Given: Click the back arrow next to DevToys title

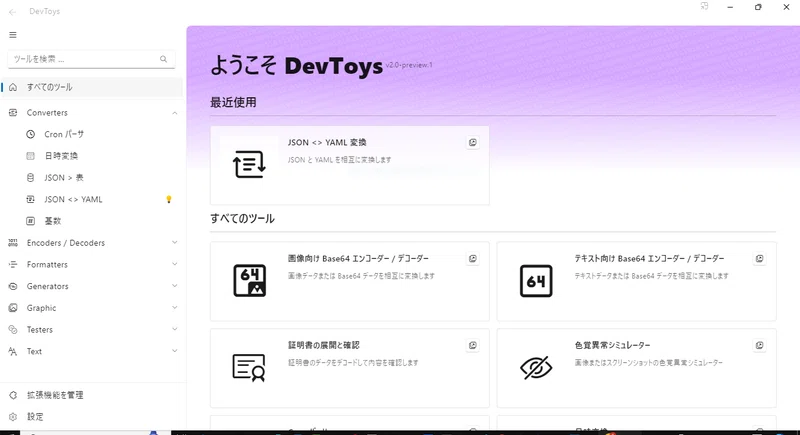Looking at the screenshot, I should coord(12,12).
